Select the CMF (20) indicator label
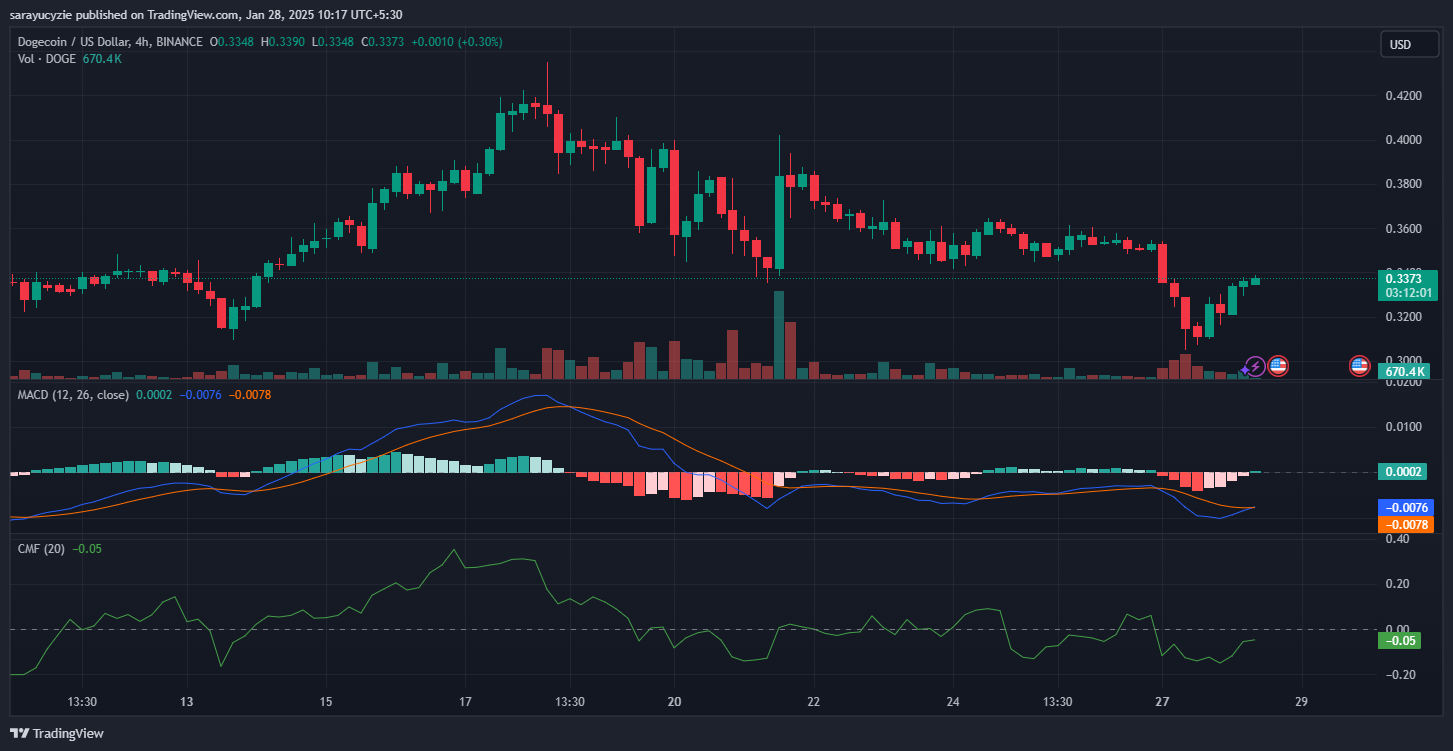1453x751 pixels. pyautogui.click(x=43, y=548)
